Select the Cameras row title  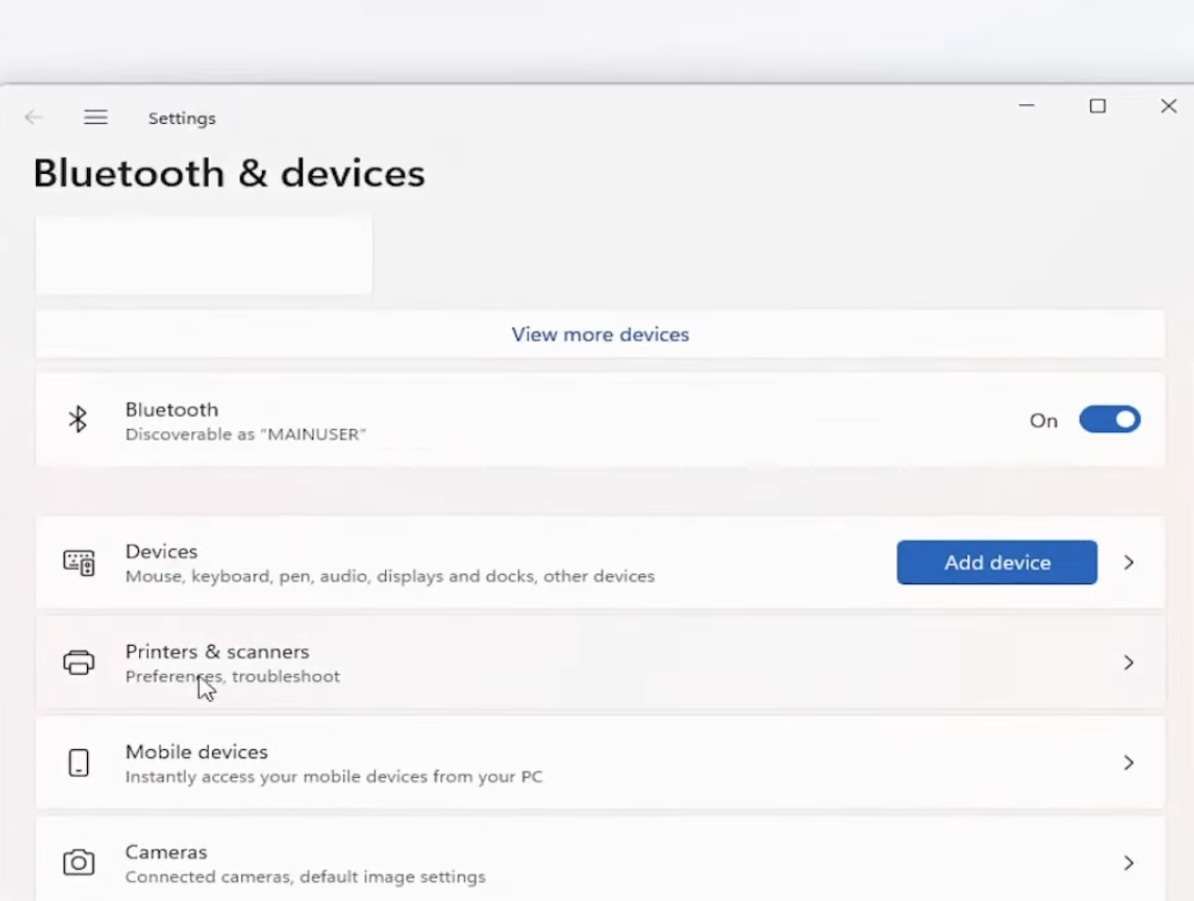click(x=166, y=852)
